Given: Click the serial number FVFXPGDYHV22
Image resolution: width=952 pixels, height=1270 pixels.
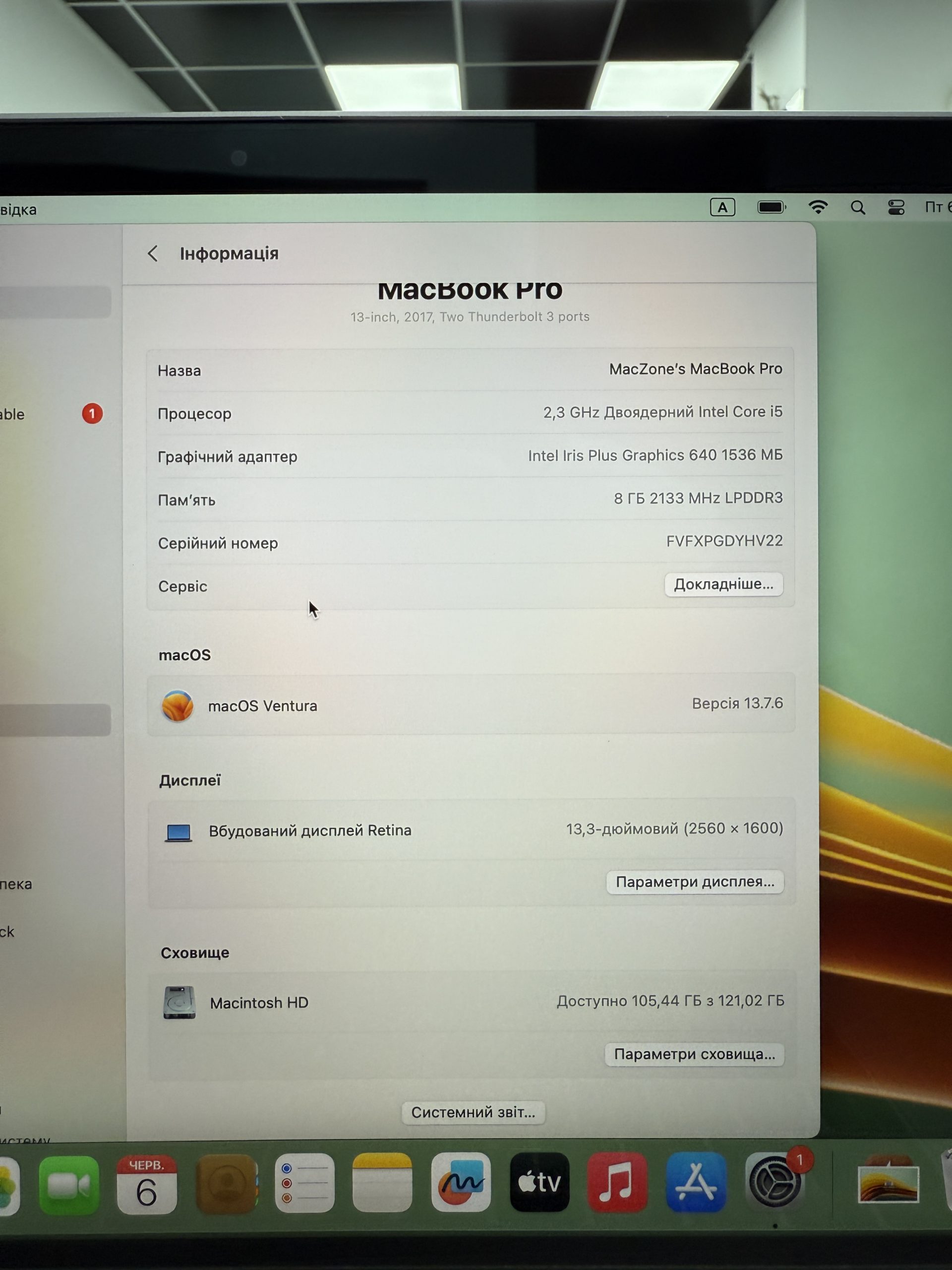Looking at the screenshot, I should 724,541.
